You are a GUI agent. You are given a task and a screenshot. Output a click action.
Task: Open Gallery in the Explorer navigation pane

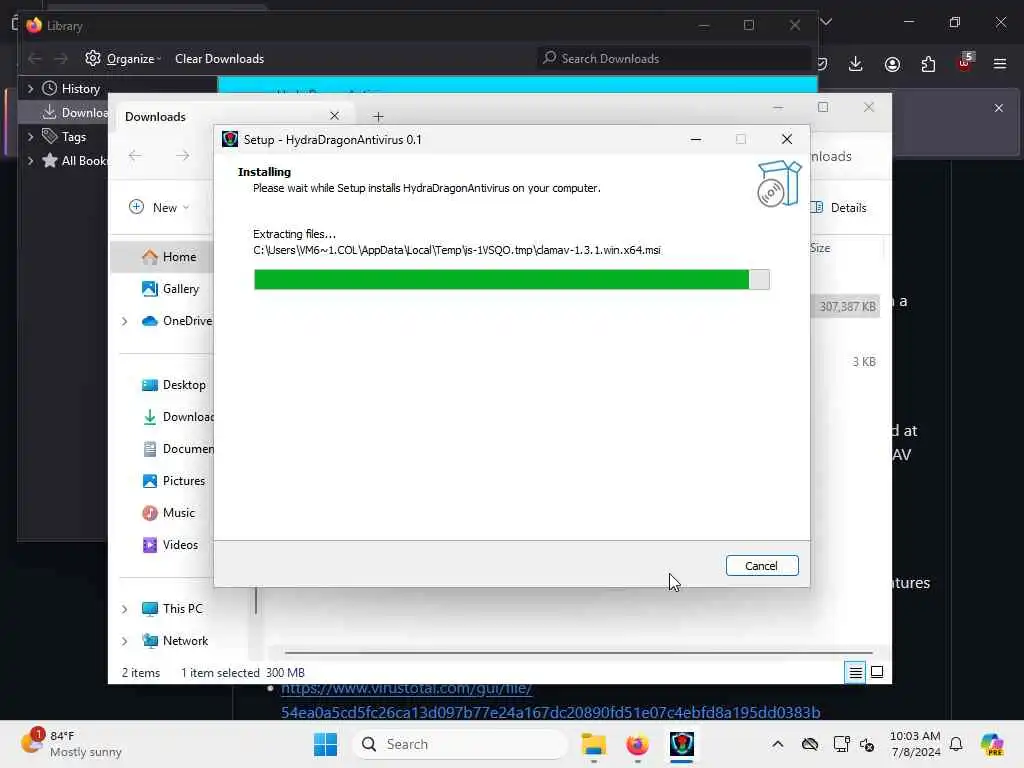click(x=170, y=289)
